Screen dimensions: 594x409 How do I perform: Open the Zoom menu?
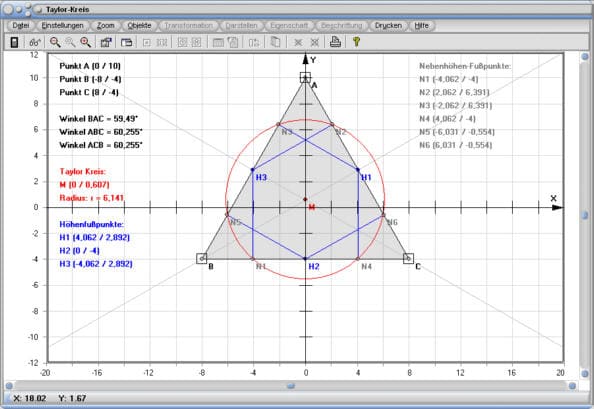click(x=105, y=25)
